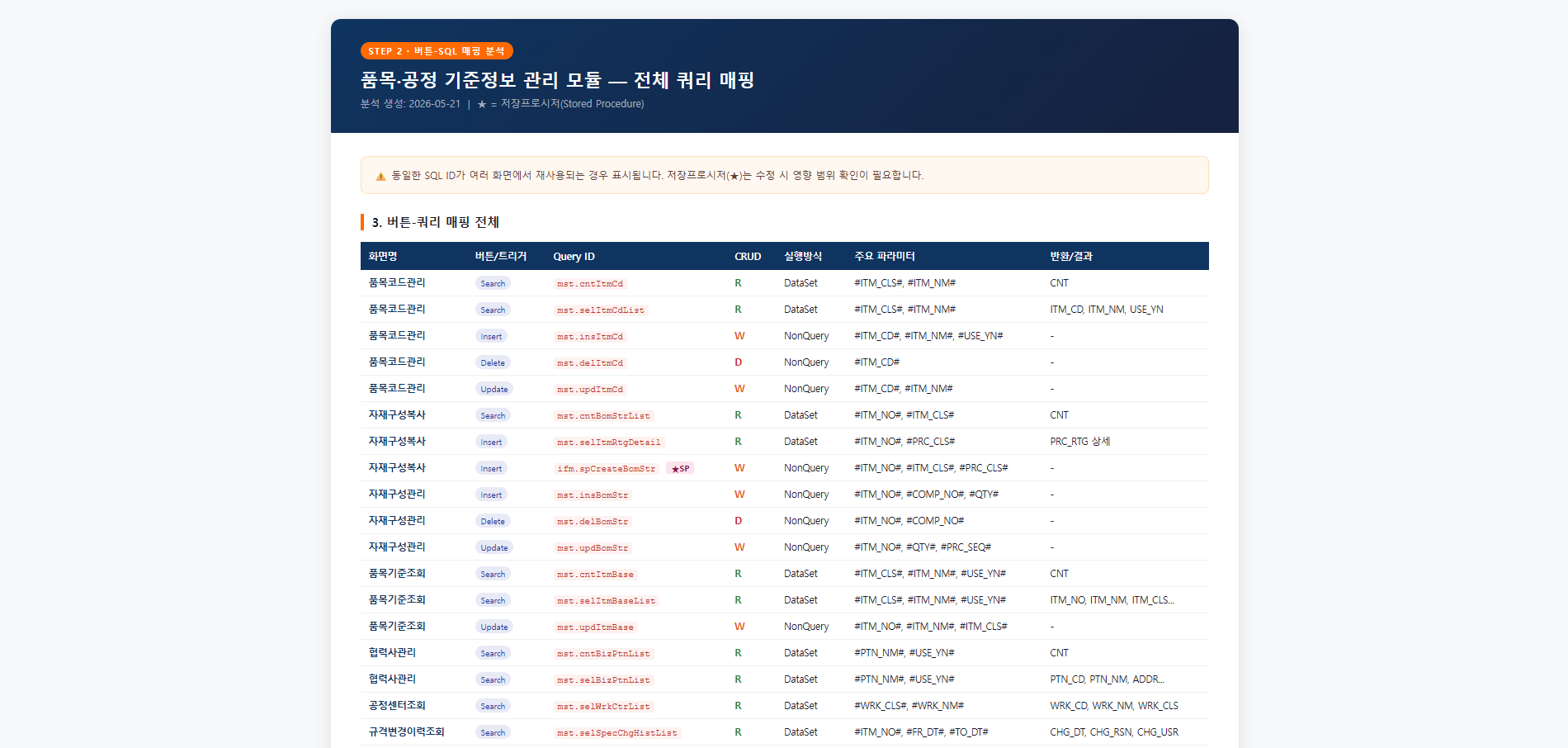Click the Search badge in the mst.selBizPtnList row
The width and height of the screenshot is (1568, 748).
coord(493,679)
